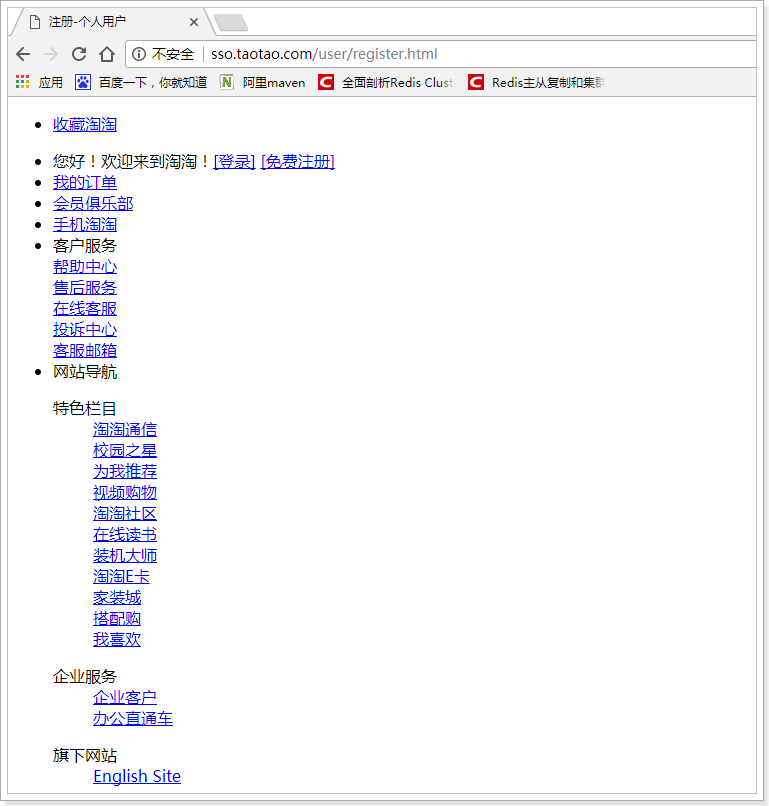
Task: Open 我喜欢 link
Action: tap(117, 639)
